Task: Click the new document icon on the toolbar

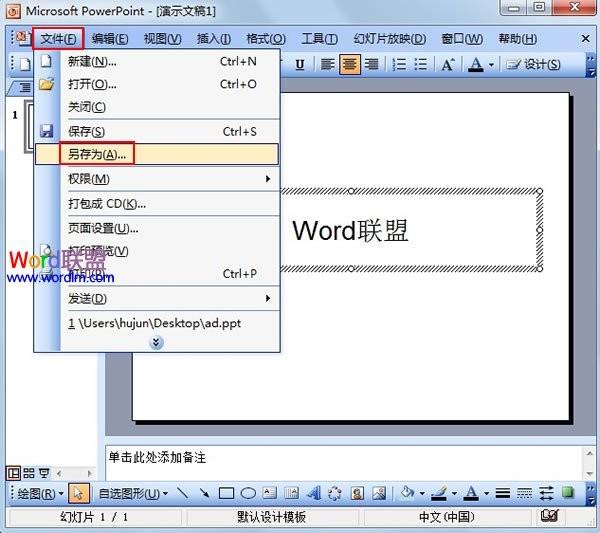Action: pos(24,64)
